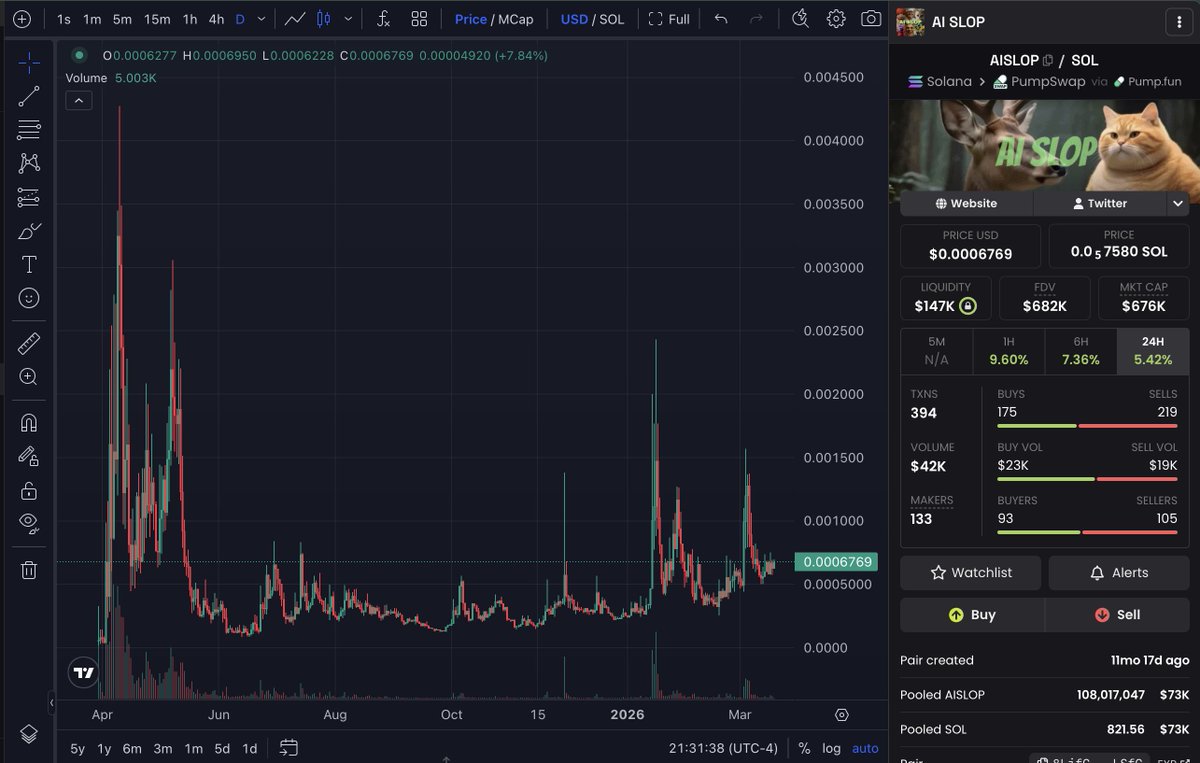Set chart range to 6m
The width and height of the screenshot is (1200, 763).
[132, 748]
